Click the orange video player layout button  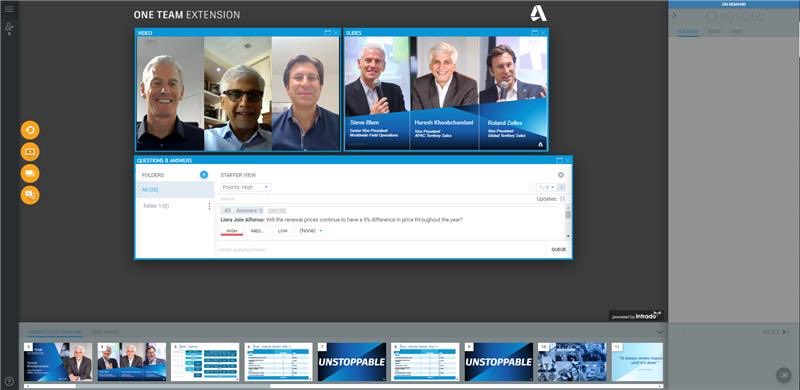(x=30, y=152)
